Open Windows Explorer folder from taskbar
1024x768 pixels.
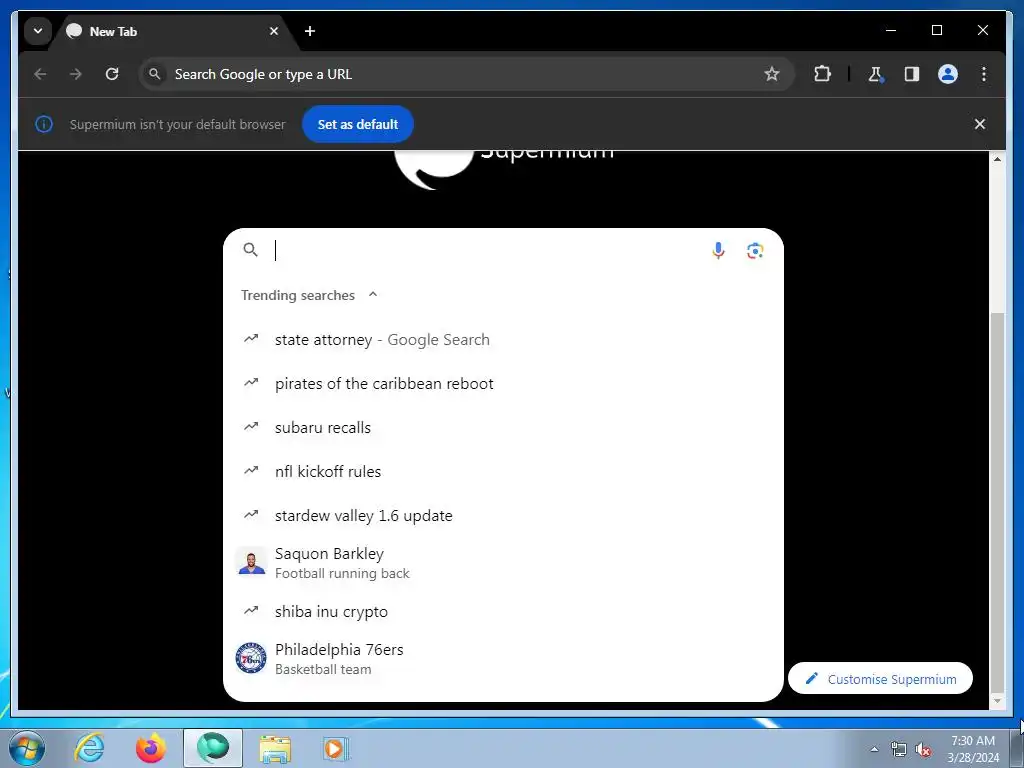[x=275, y=748]
